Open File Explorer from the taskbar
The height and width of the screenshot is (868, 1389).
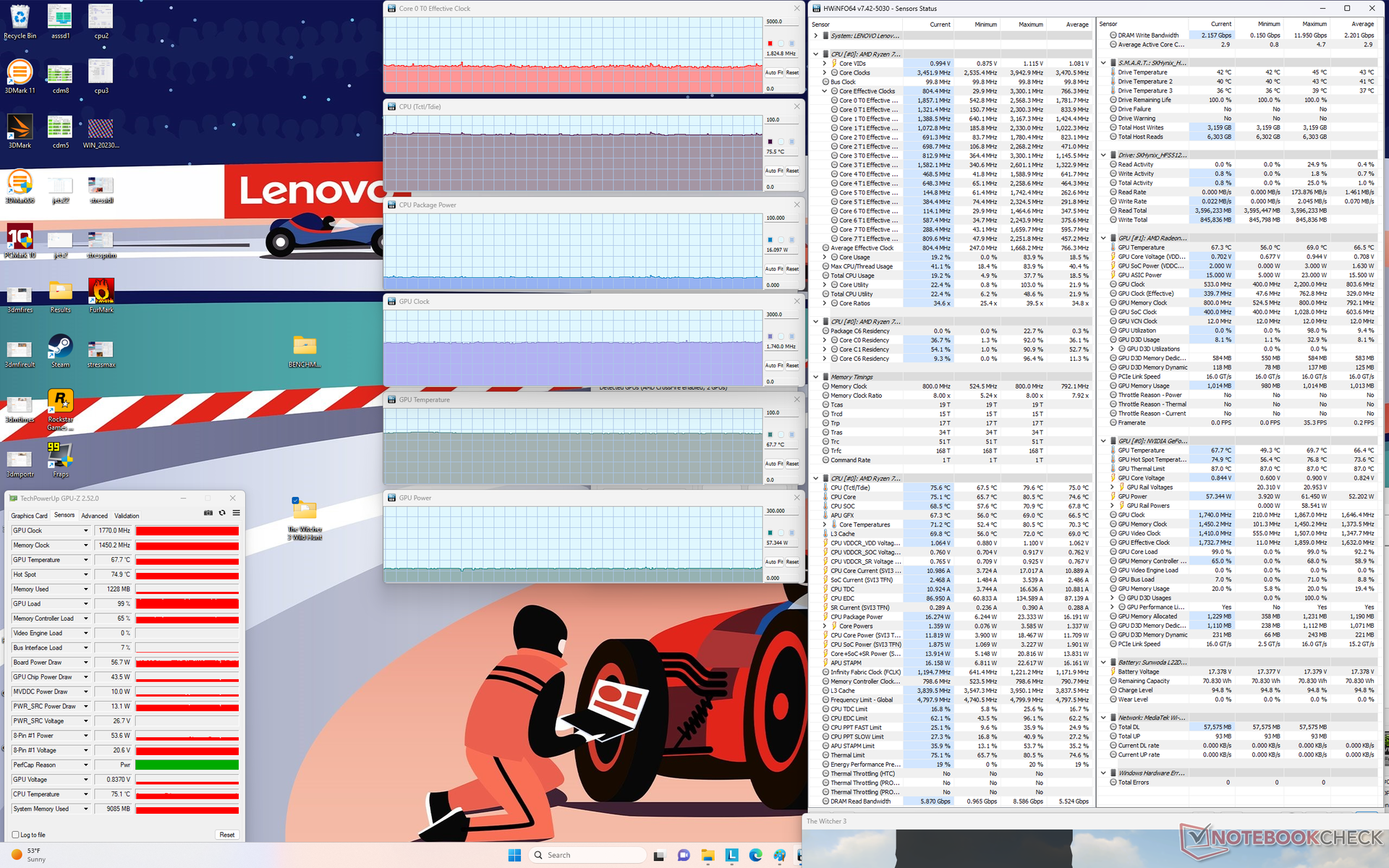click(x=708, y=855)
